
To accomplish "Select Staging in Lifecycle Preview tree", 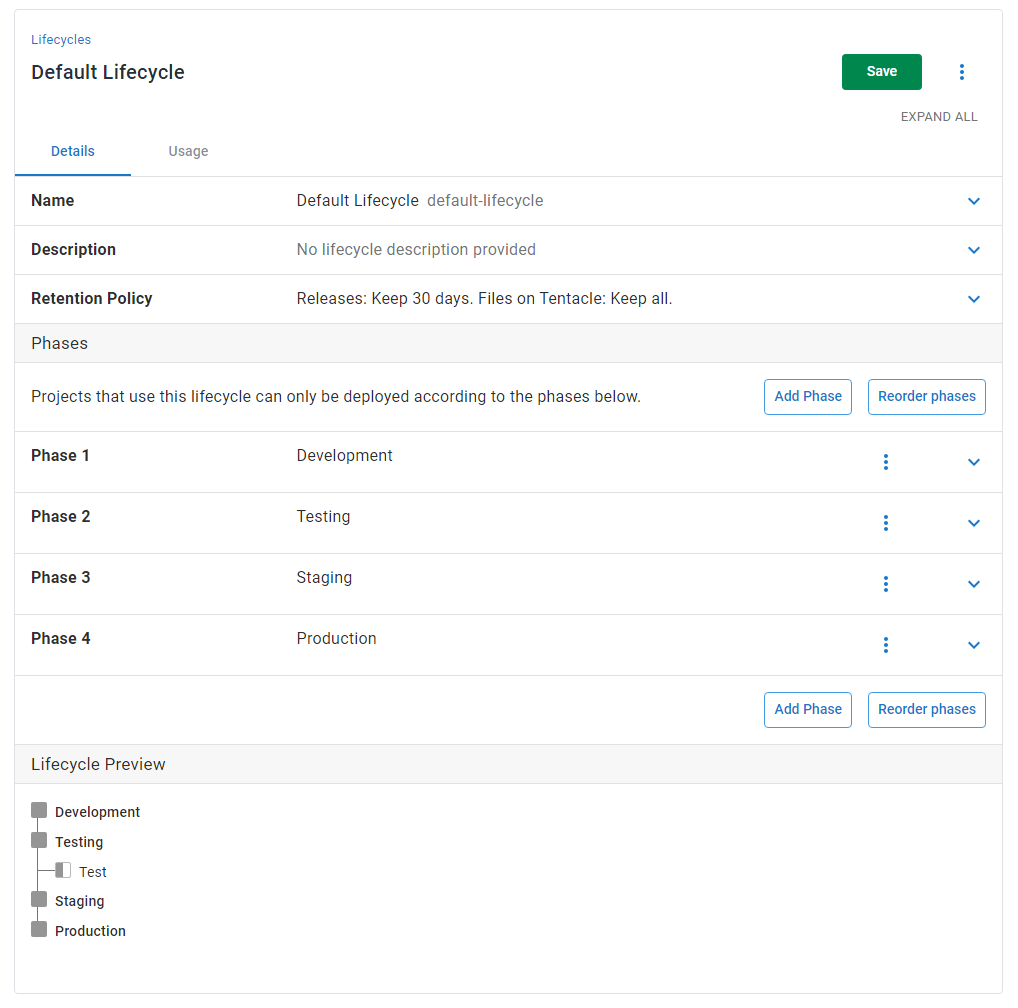I will (79, 901).
